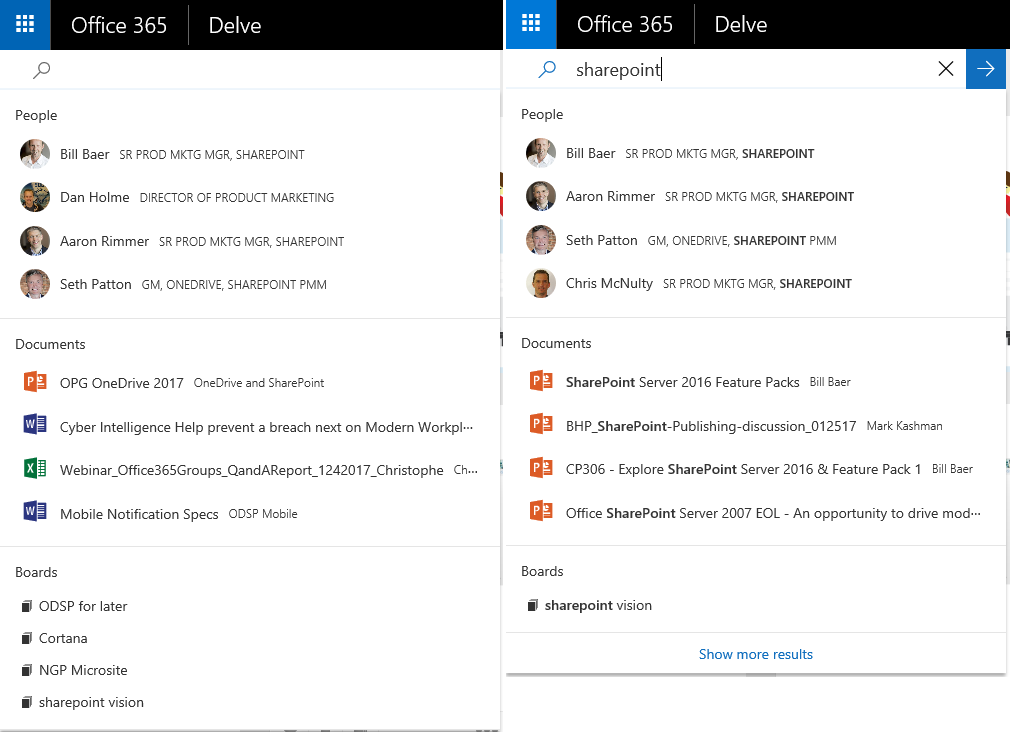Open Aaron Rimmer's avatar in right results
The height and width of the screenshot is (732, 1012).
click(541, 196)
